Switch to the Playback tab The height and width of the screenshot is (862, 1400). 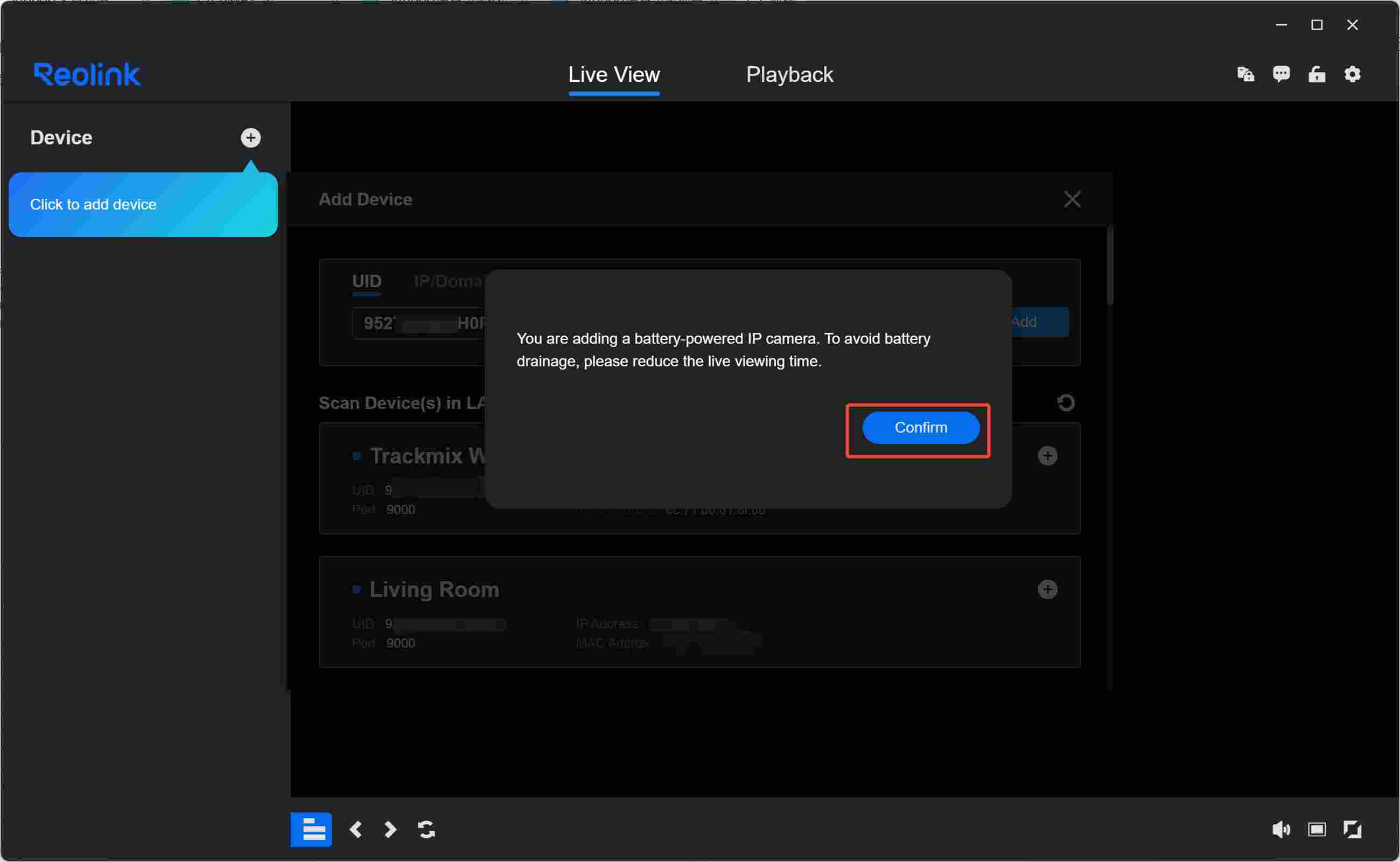789,75
